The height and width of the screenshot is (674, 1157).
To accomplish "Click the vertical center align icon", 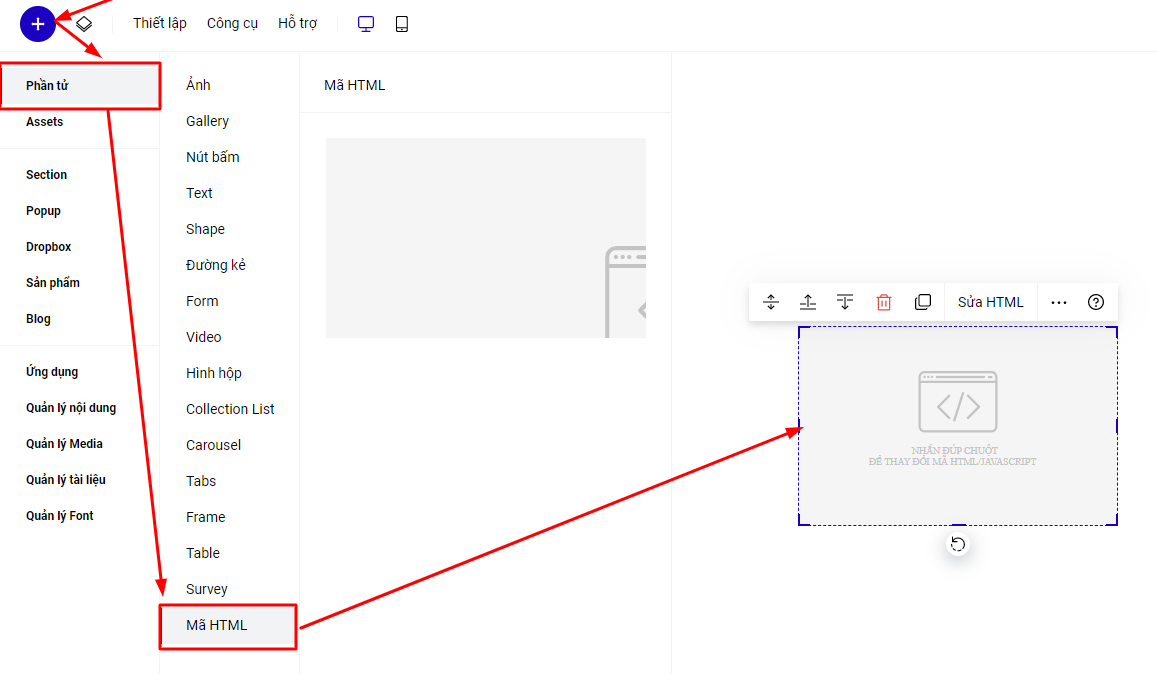I will [x=770, y=302].
